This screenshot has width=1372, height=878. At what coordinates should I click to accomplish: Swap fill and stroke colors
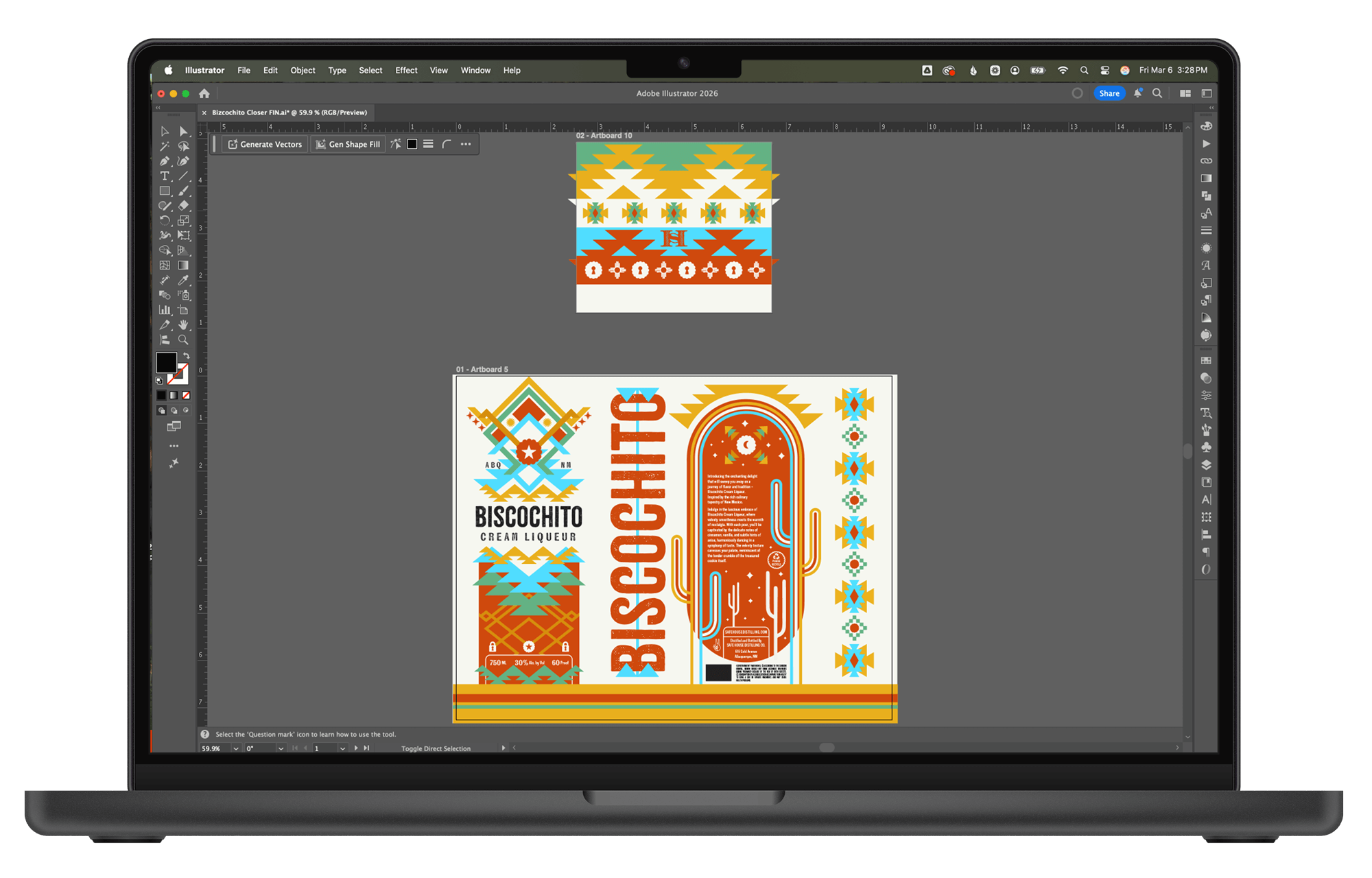187,355
